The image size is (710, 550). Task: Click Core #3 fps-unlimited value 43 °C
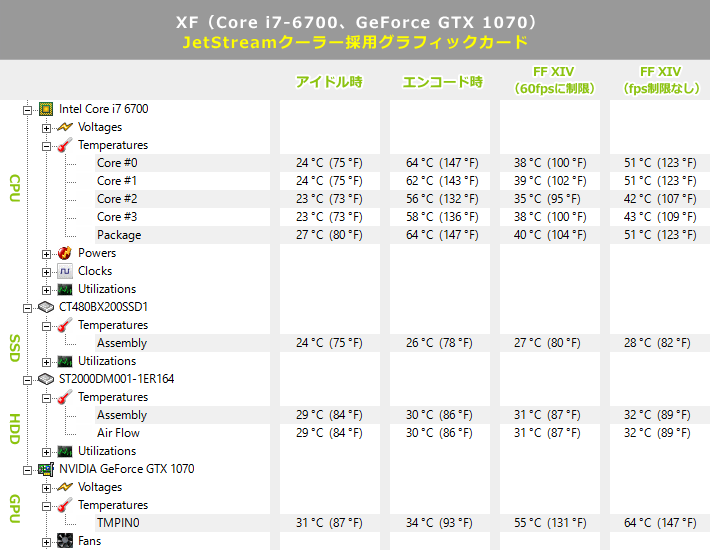click(660, 217)
